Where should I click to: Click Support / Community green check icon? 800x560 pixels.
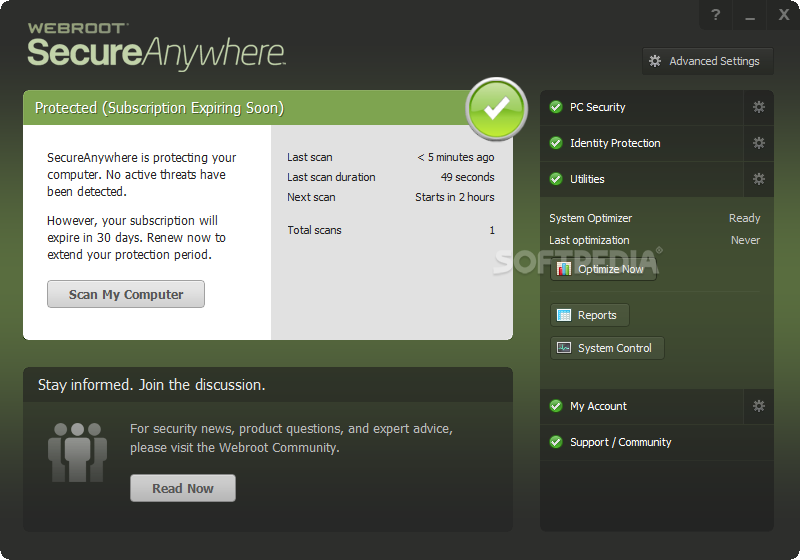(x=556, y=442)
